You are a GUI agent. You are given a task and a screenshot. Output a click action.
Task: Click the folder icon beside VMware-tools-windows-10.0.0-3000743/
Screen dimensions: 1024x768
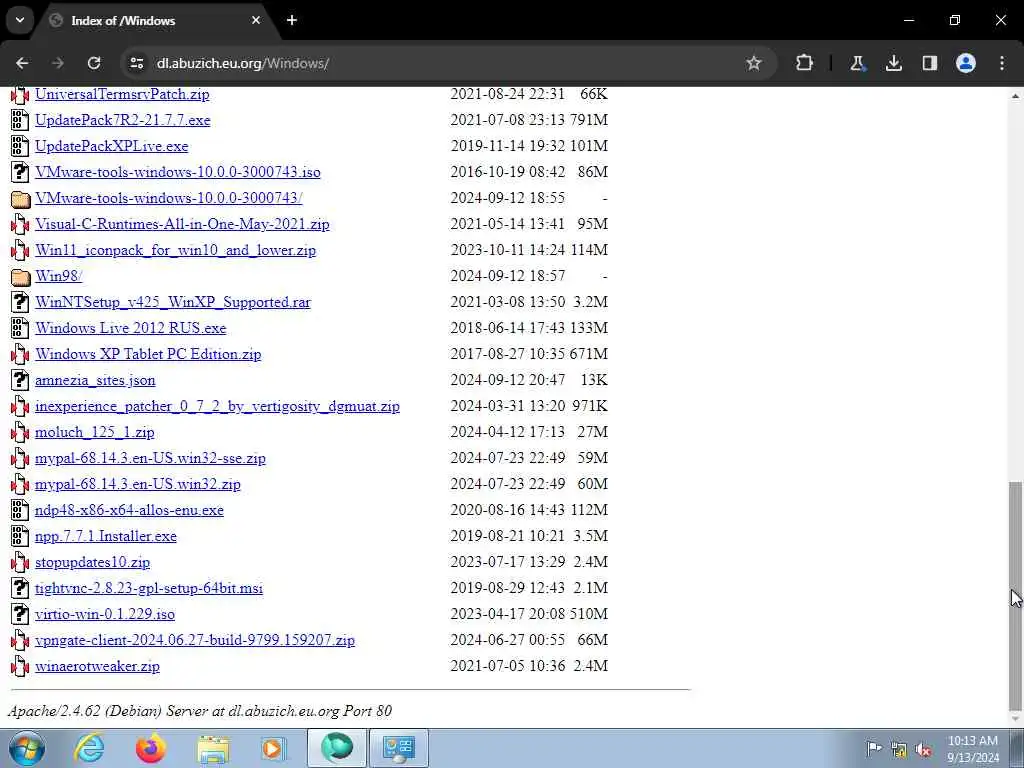[20, 198]
